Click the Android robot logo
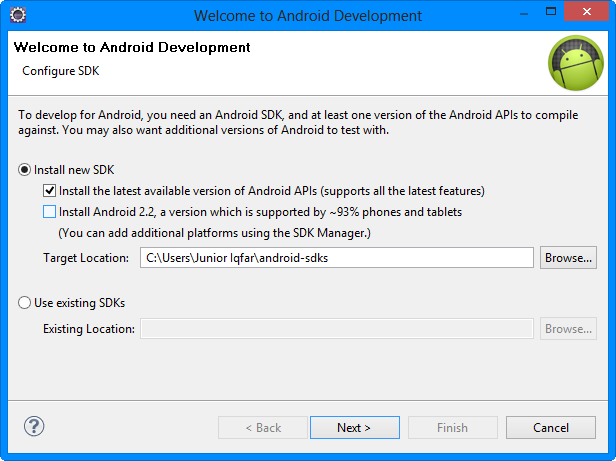The image size is (616, 461). 576,63
